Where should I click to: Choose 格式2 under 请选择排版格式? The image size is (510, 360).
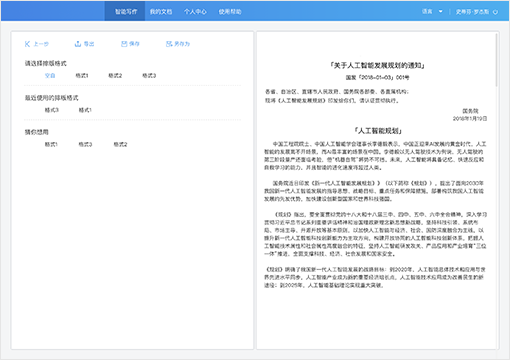click(115, 76)
